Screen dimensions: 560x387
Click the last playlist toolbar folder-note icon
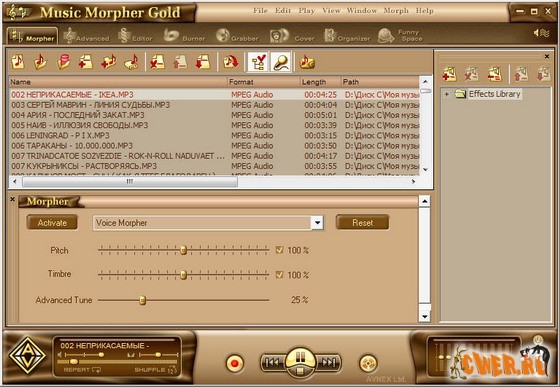[306, 62]
